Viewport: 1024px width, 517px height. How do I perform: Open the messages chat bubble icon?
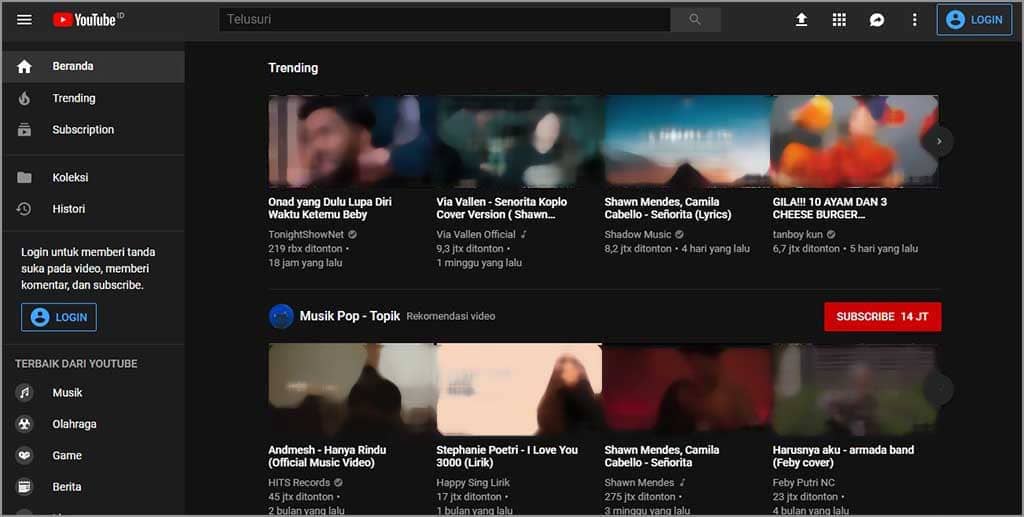tap(877, 20)
